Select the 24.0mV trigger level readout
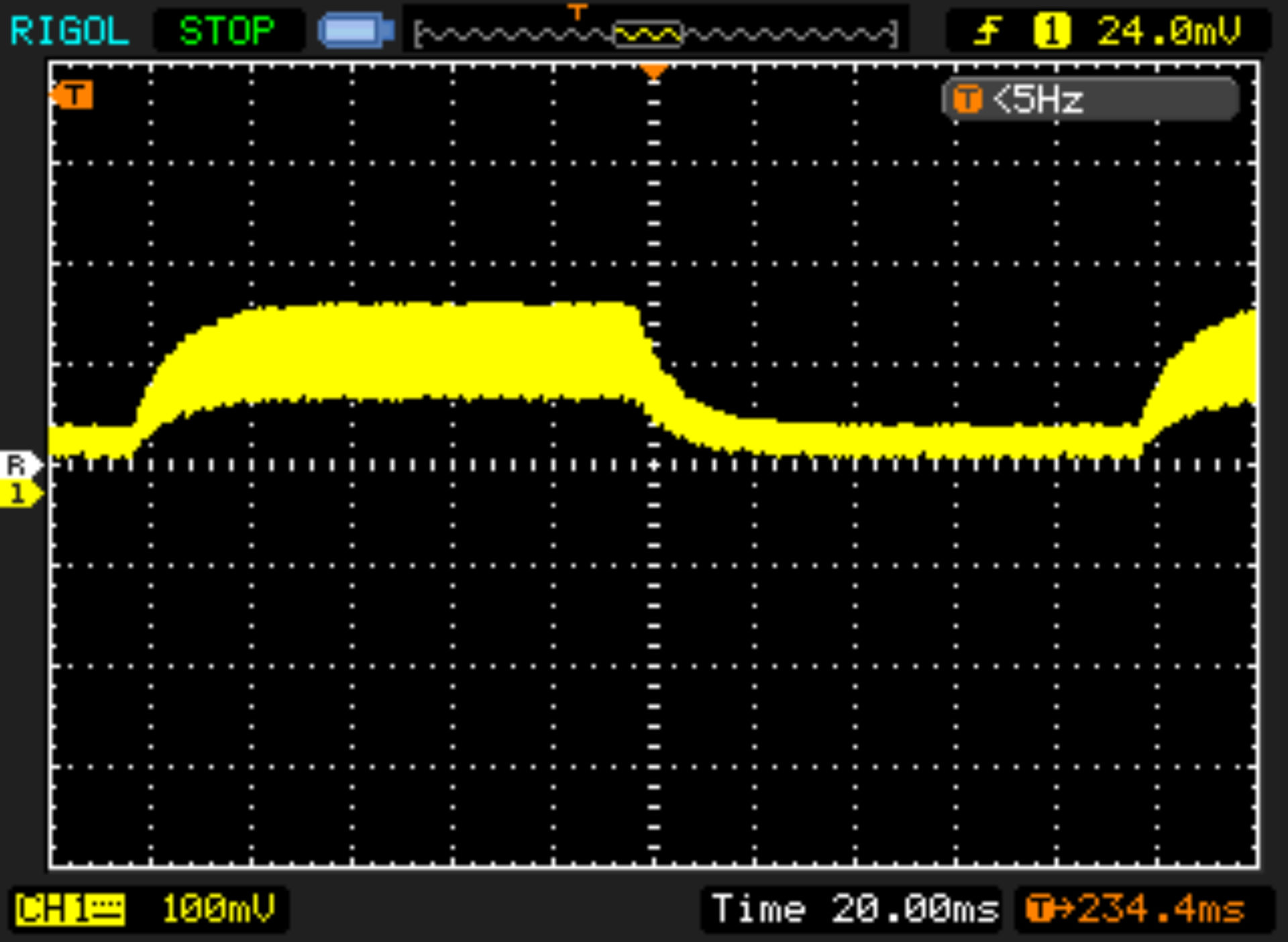Image resolution: width=1288 pixels, height=942 pixels. coord(1169,31)
